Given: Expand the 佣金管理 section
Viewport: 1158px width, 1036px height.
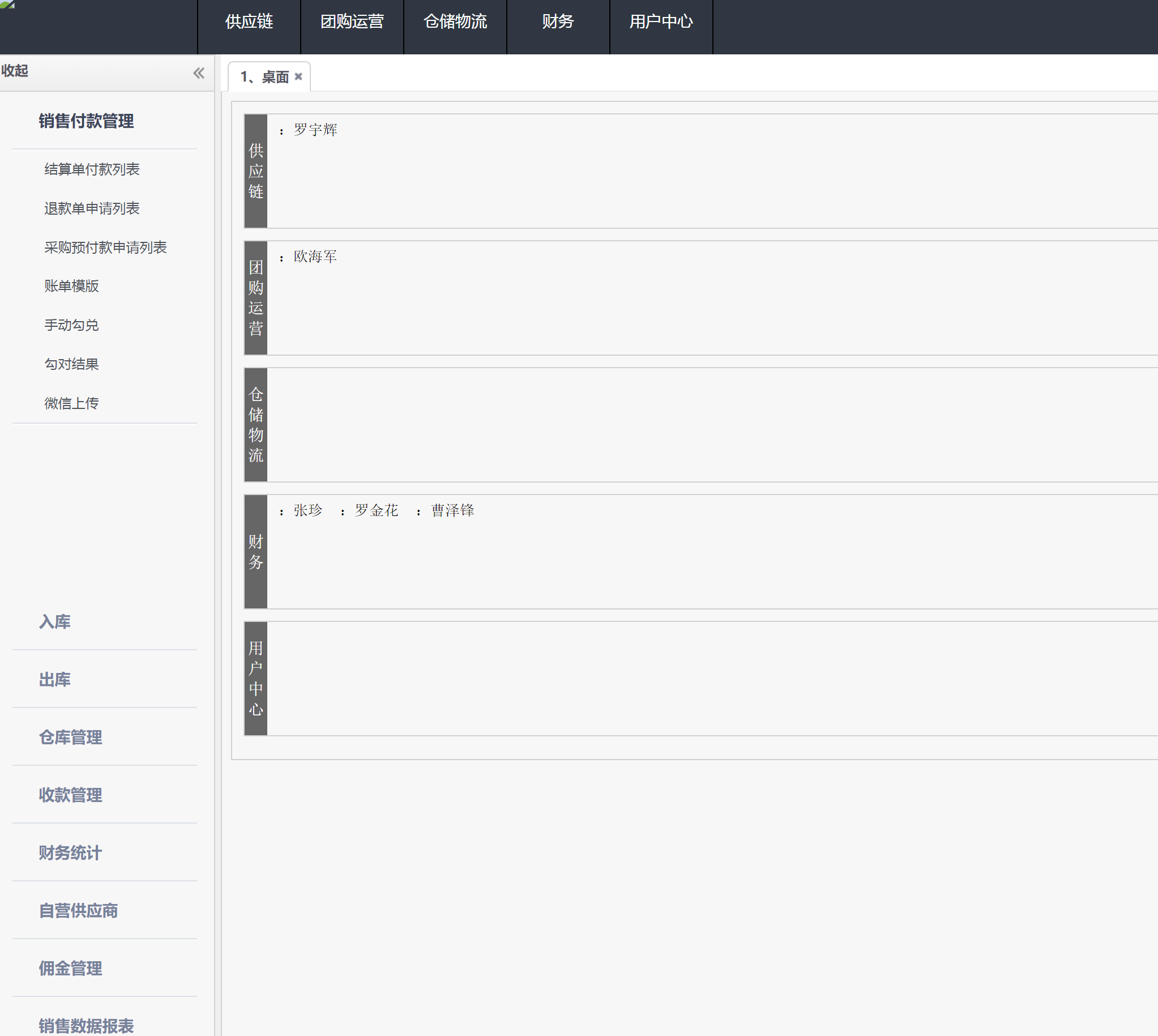Looking at the screenshot, I should [x=71, y=967].
